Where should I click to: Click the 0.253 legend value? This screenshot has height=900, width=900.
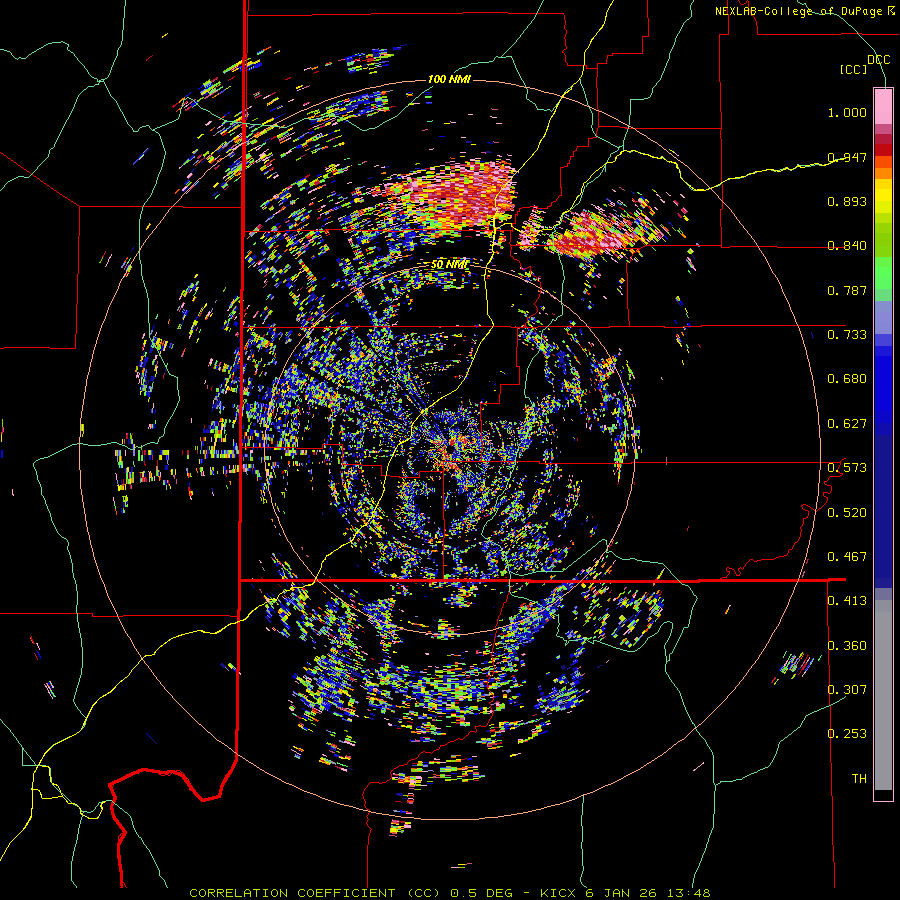pos(847,734)
